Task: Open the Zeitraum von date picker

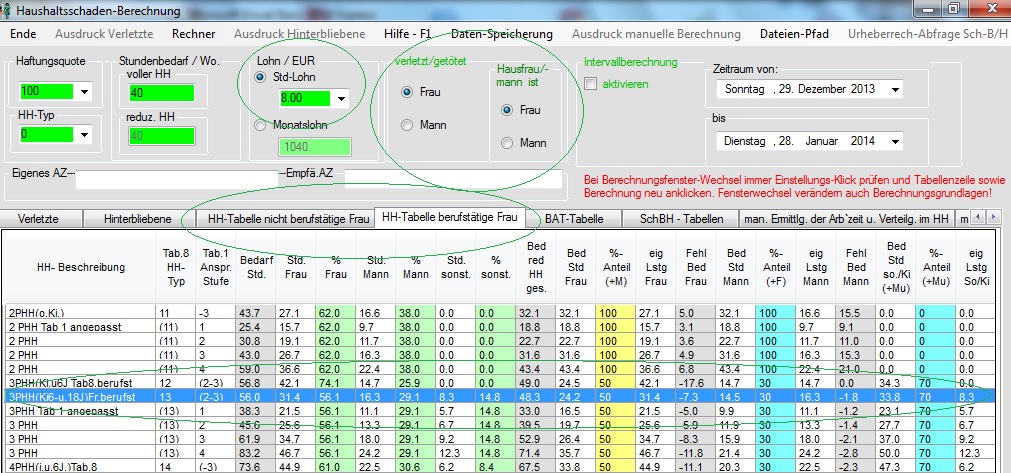Action: (x=892, y=90)
